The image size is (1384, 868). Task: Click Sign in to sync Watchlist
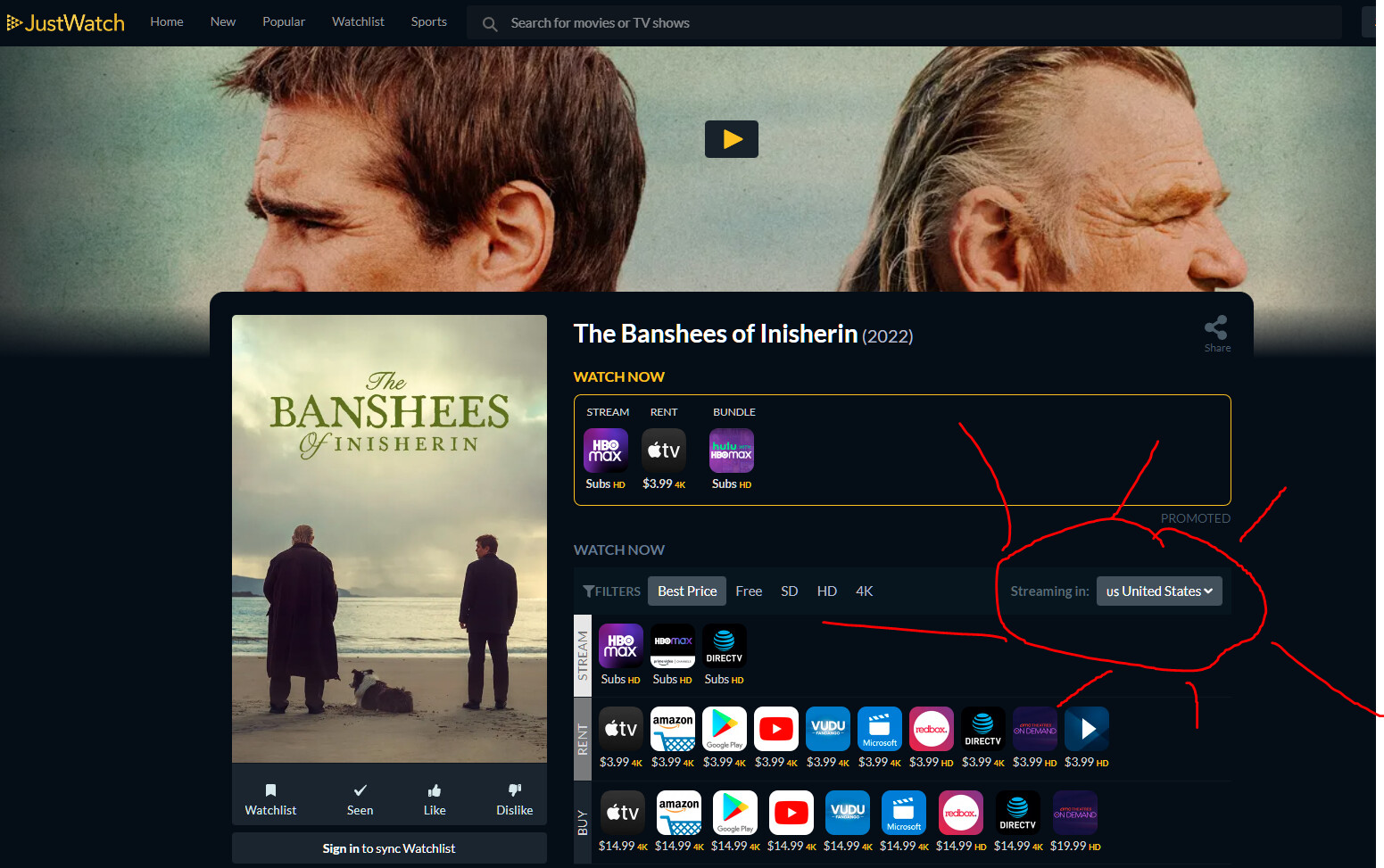389,848
